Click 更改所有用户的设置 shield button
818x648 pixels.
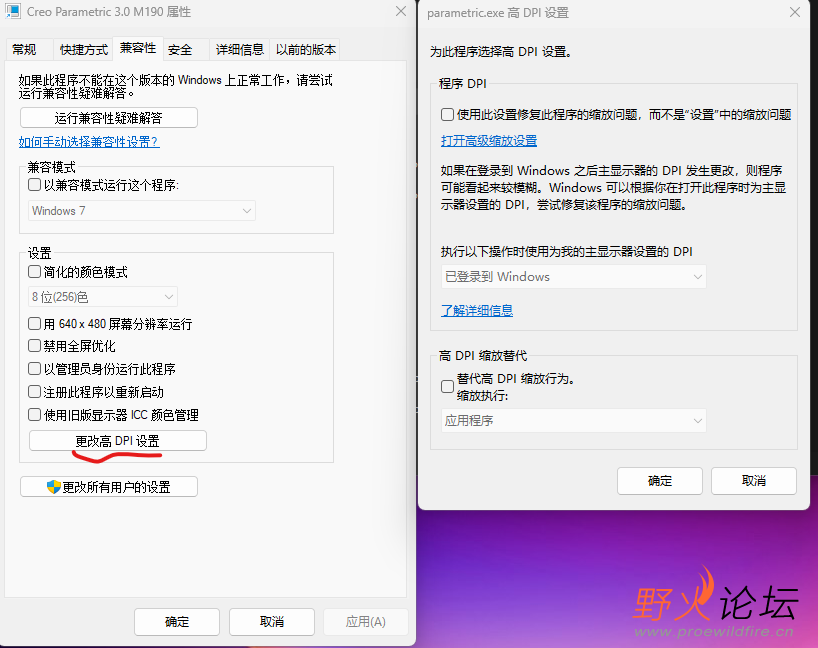[x=109, y=487]
